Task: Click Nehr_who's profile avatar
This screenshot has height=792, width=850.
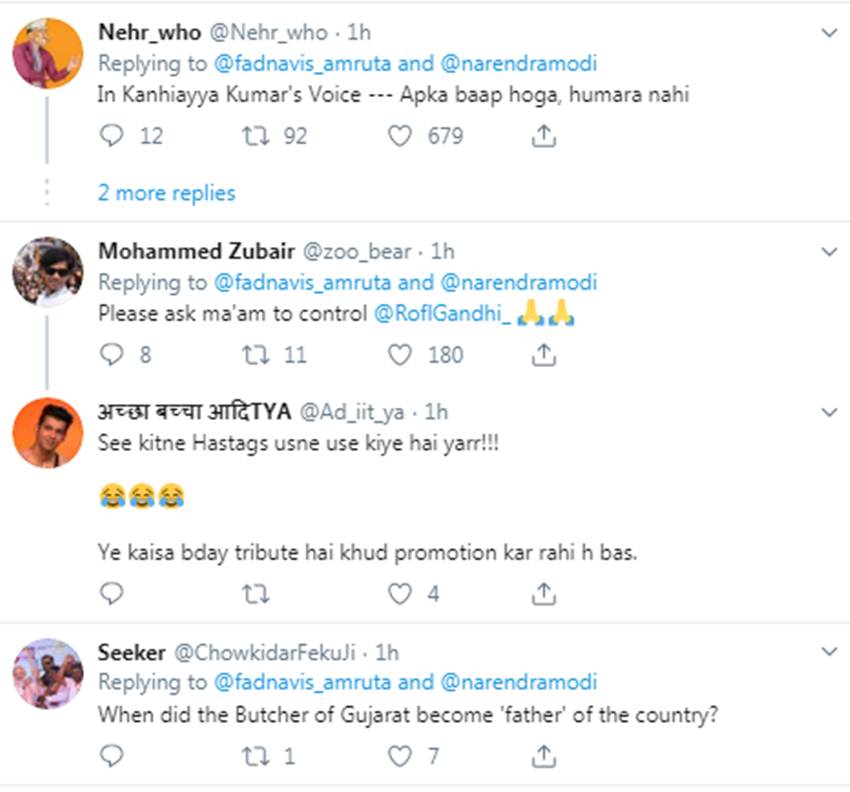Action: point(47,54)
